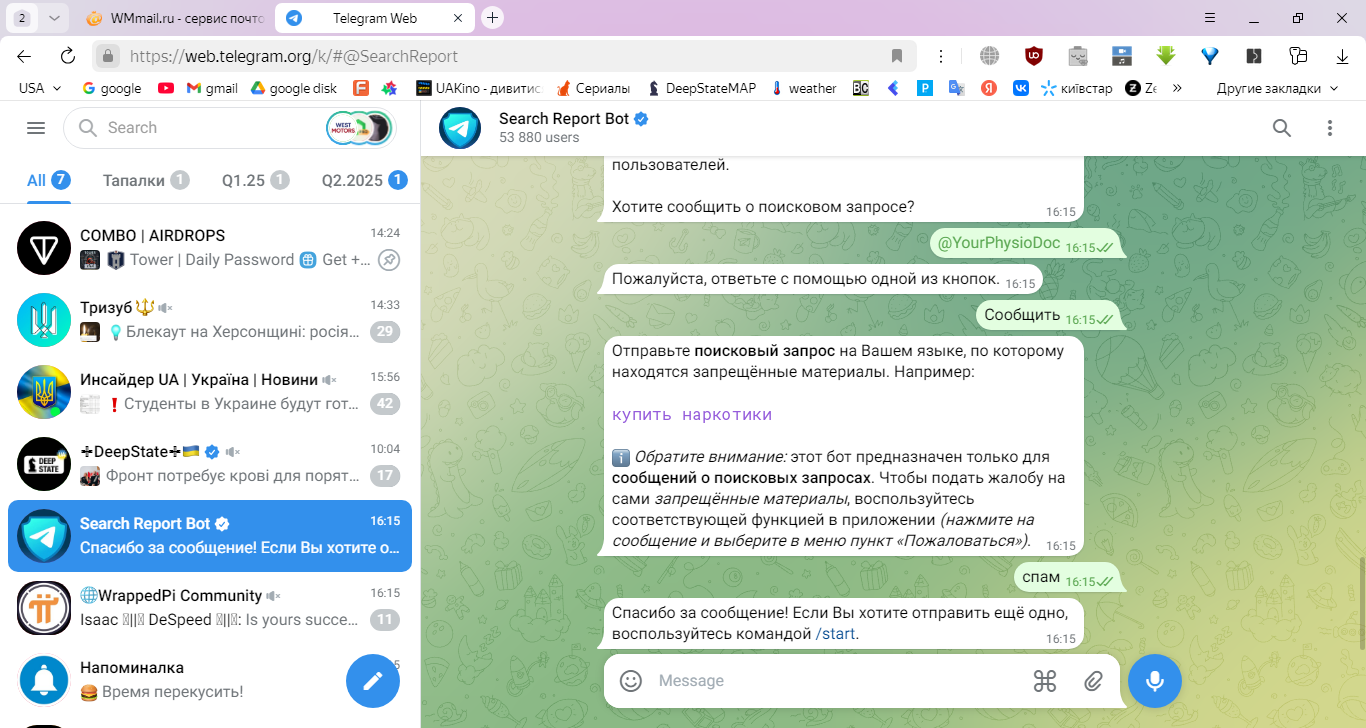The image size is (1366, 728).
Task: Select the All chat folder tab
Action: [x=47, y=181]
